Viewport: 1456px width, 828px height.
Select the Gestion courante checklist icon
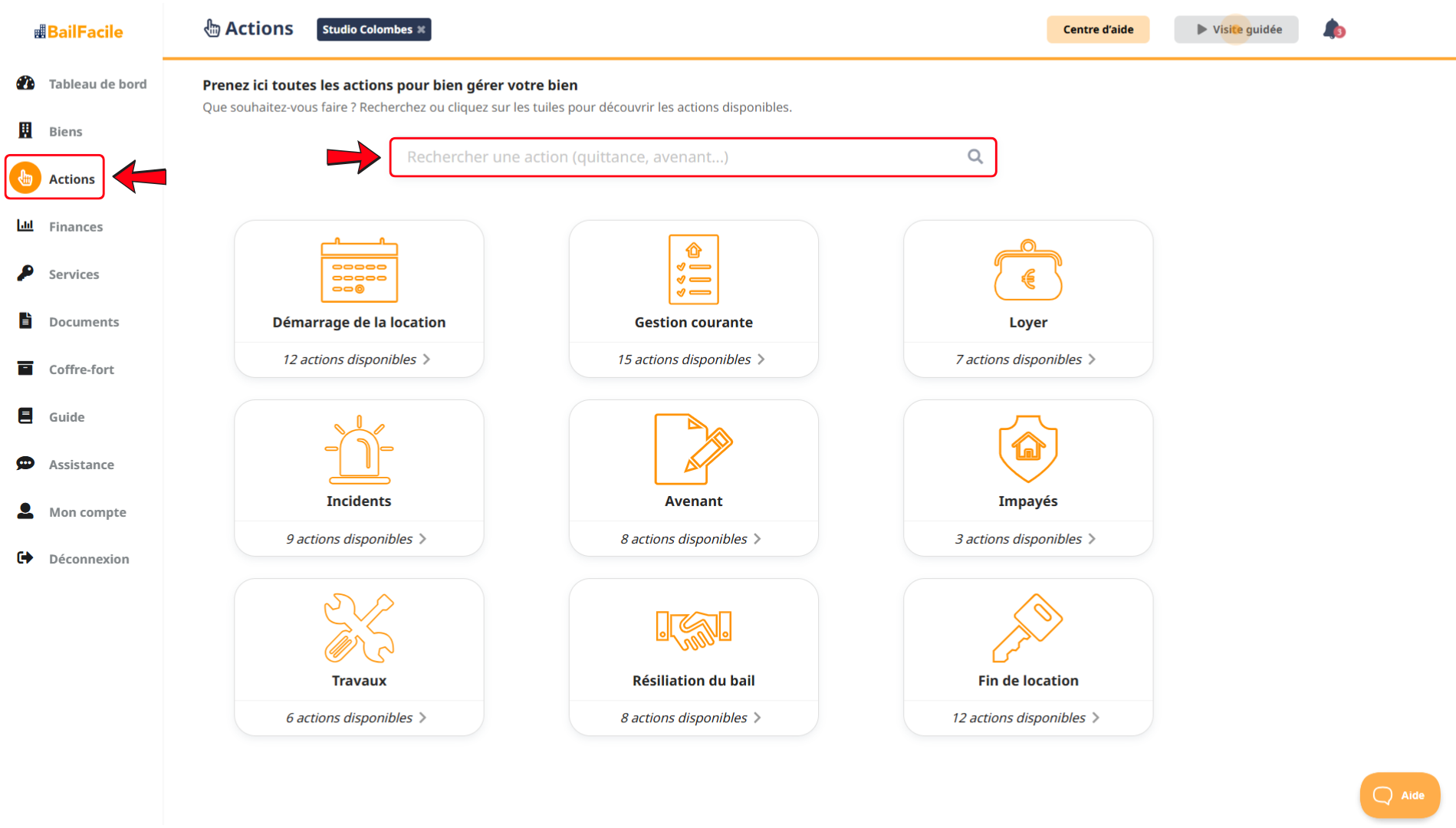693,270
